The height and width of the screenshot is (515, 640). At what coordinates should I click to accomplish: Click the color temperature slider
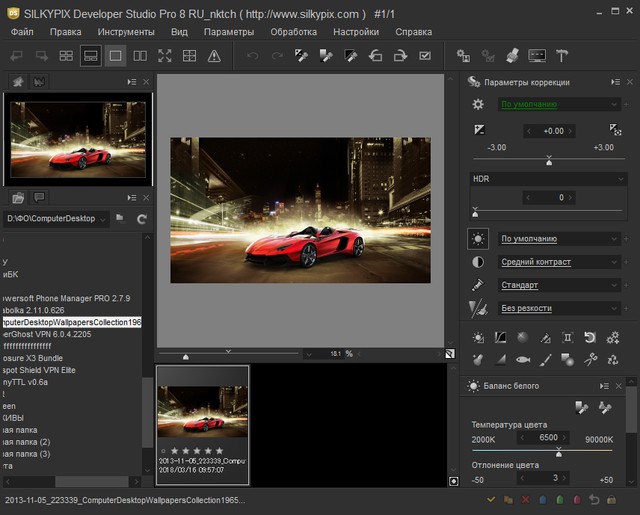coord(558,452)
